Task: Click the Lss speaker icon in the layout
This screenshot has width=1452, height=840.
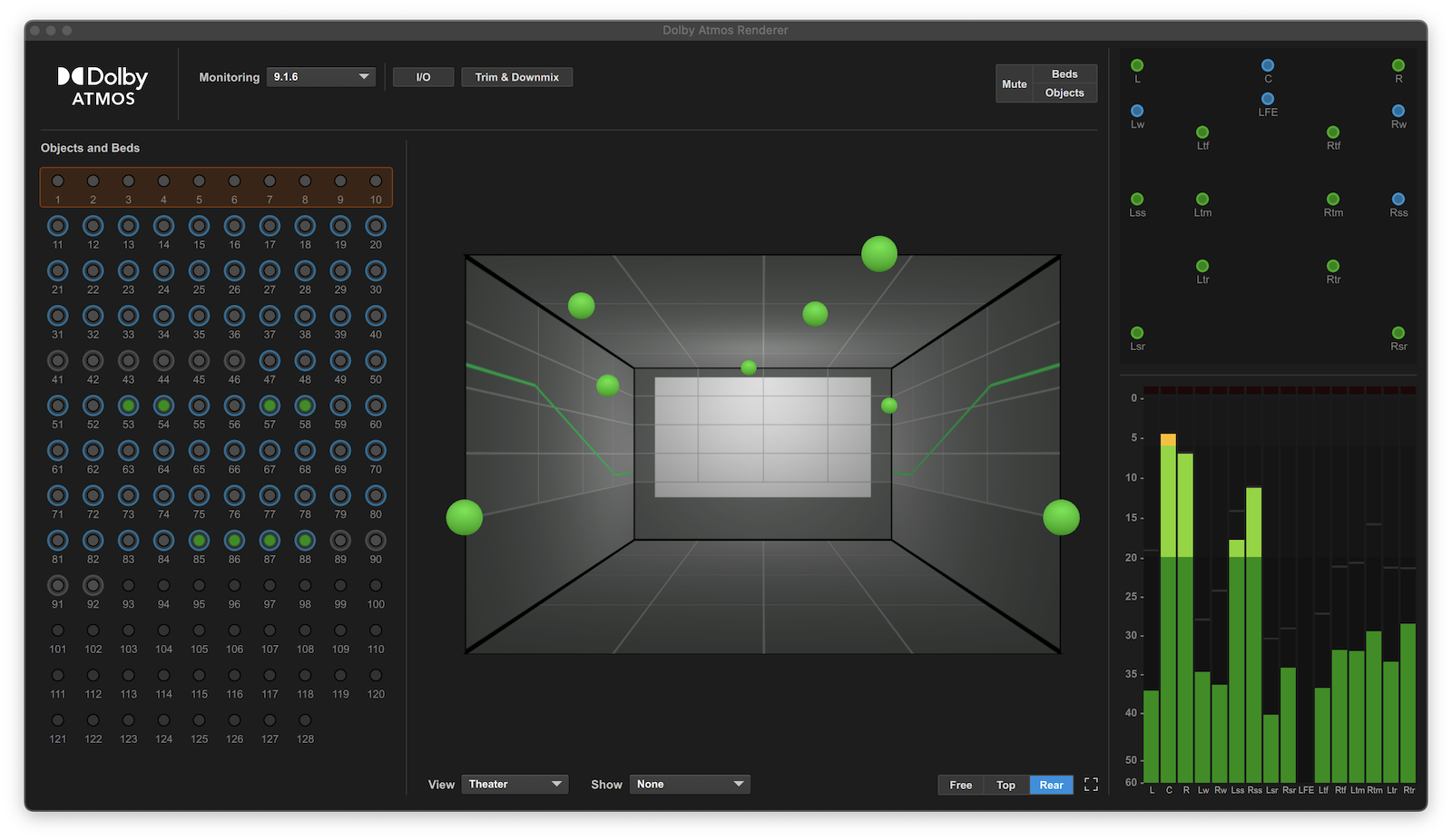Action: coord(1137,198)
